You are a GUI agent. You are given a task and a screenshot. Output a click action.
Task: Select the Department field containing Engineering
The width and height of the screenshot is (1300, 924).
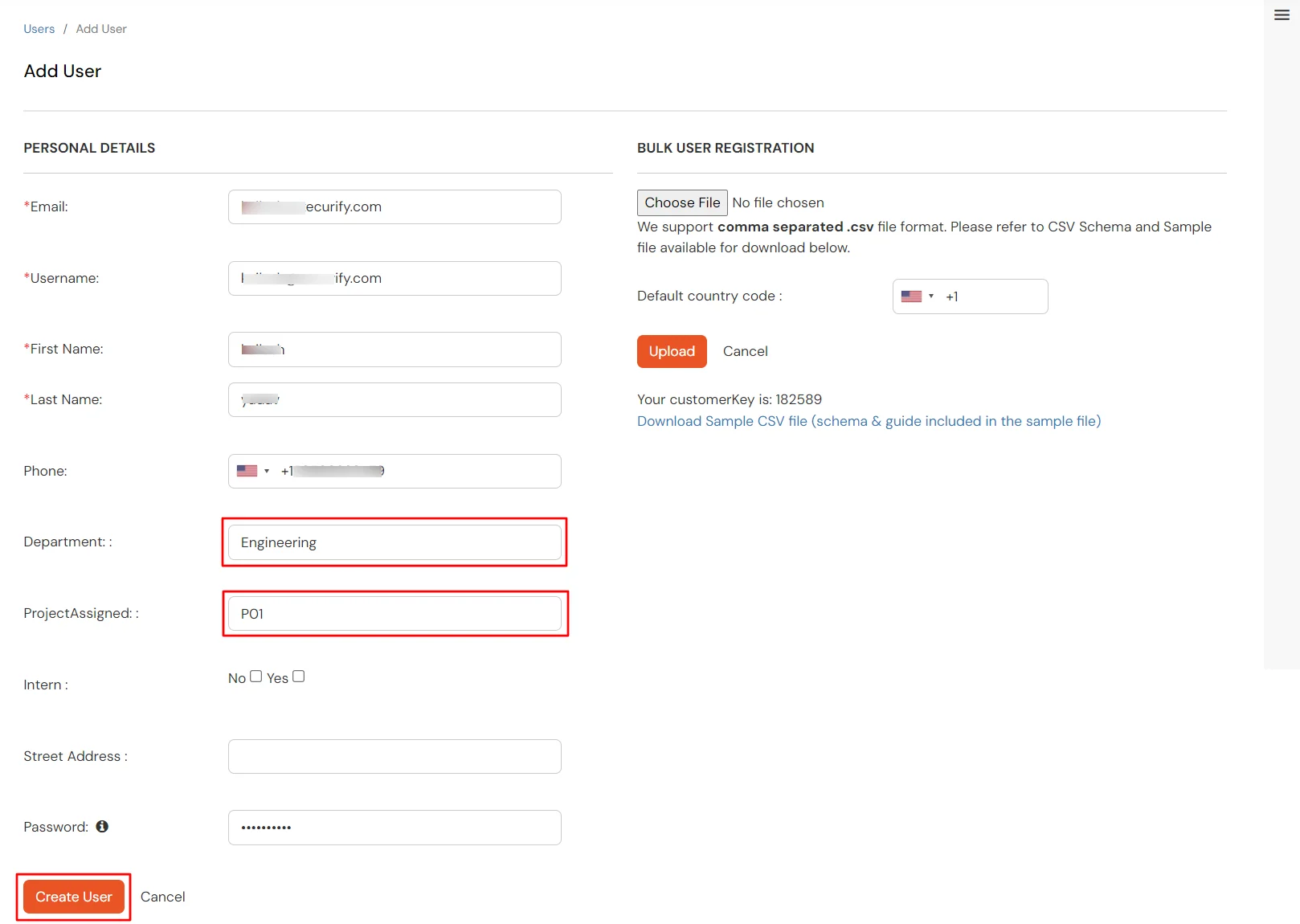coord(394,542)
